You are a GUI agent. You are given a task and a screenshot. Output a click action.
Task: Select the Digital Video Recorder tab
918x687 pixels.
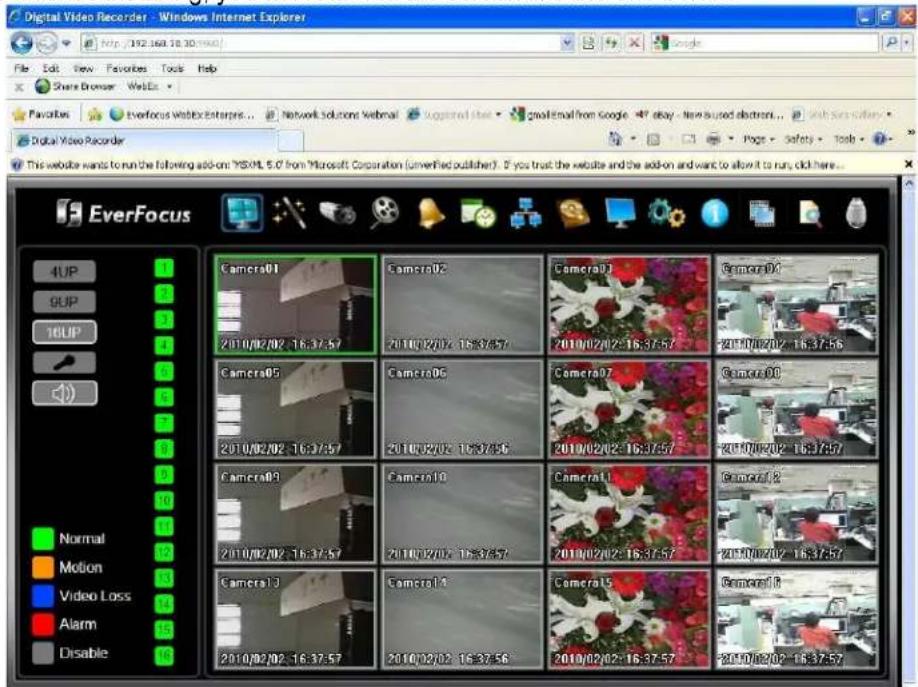[x=143, y=141]
